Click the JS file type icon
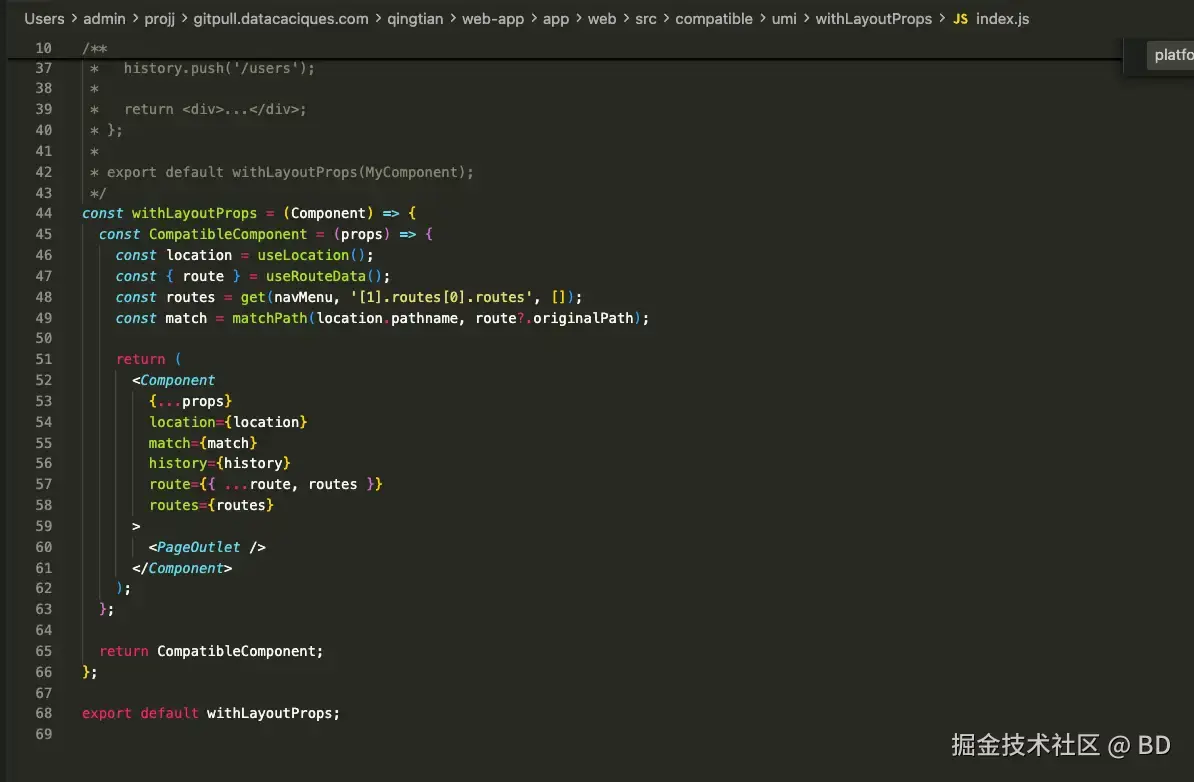Viewport: 1194px width, 782px height. click(x=960, y=19)
